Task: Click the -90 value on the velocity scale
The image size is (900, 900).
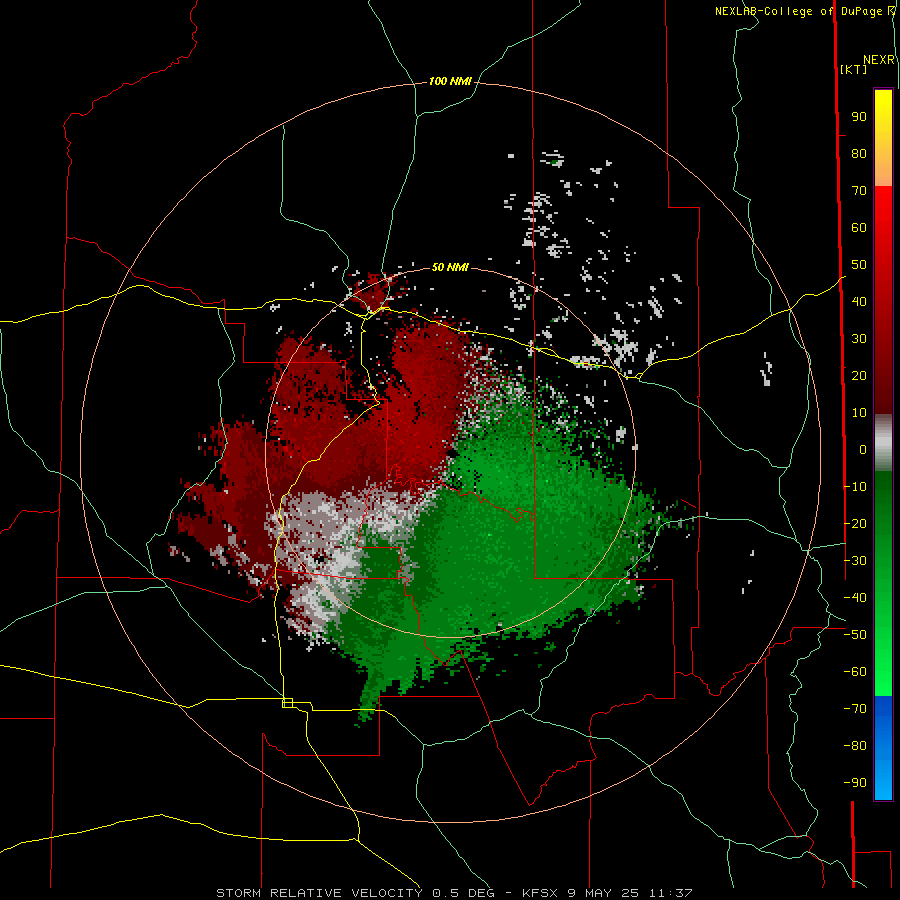Action: 855,783
